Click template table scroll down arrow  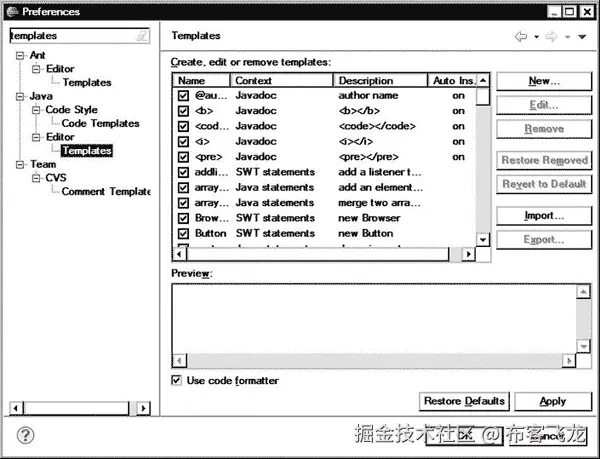(x=483, y=239)
